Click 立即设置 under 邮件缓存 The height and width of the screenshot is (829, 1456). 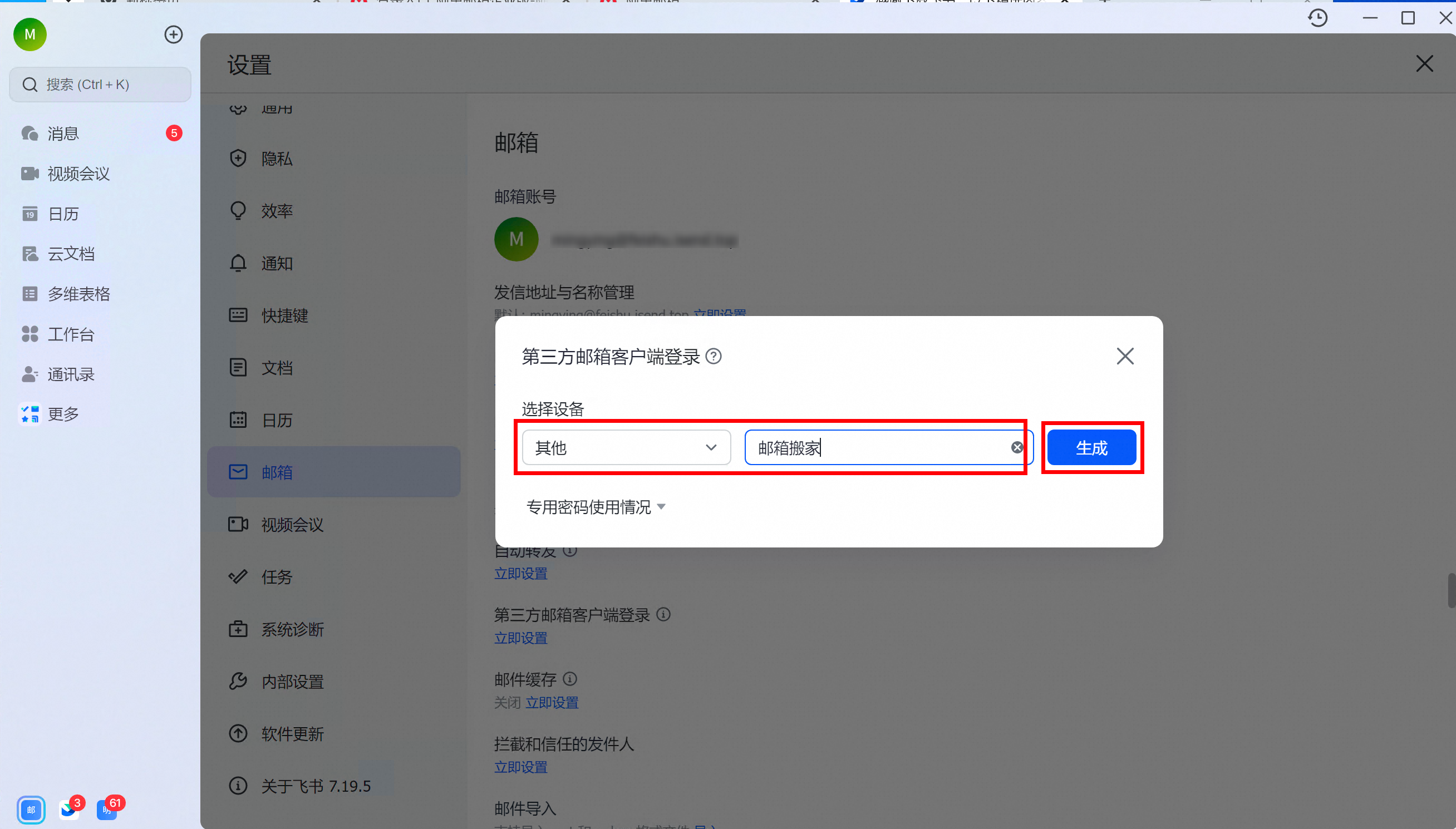[x=551, y=703]
